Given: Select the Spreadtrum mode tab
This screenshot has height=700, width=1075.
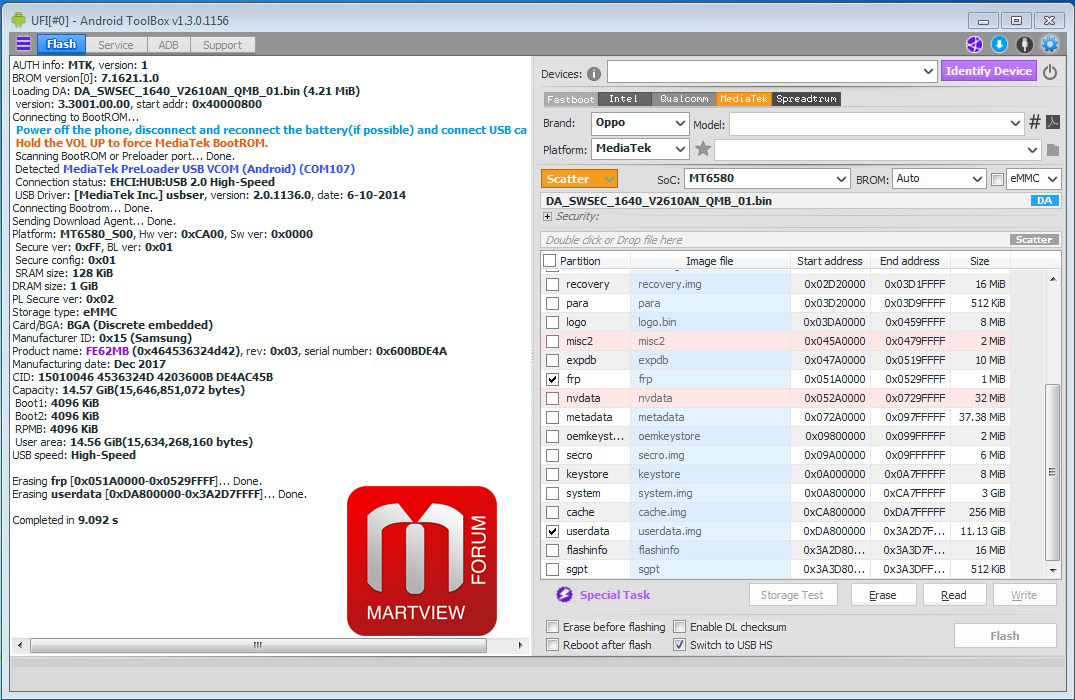Looking at the screenshot, I should pyautogui.click(x=806, y=99).
